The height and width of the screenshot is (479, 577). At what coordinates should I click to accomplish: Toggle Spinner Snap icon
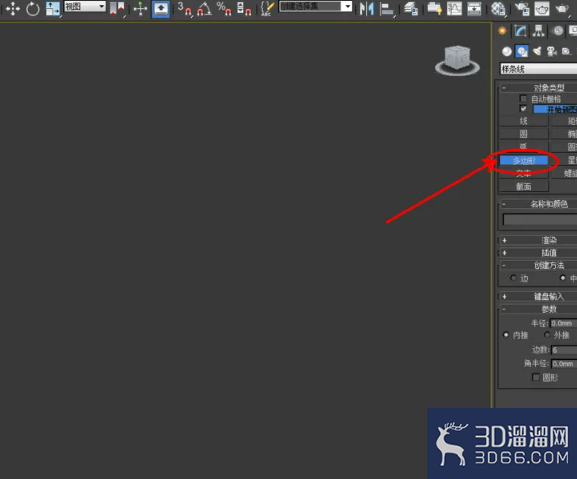coord(244,8)
